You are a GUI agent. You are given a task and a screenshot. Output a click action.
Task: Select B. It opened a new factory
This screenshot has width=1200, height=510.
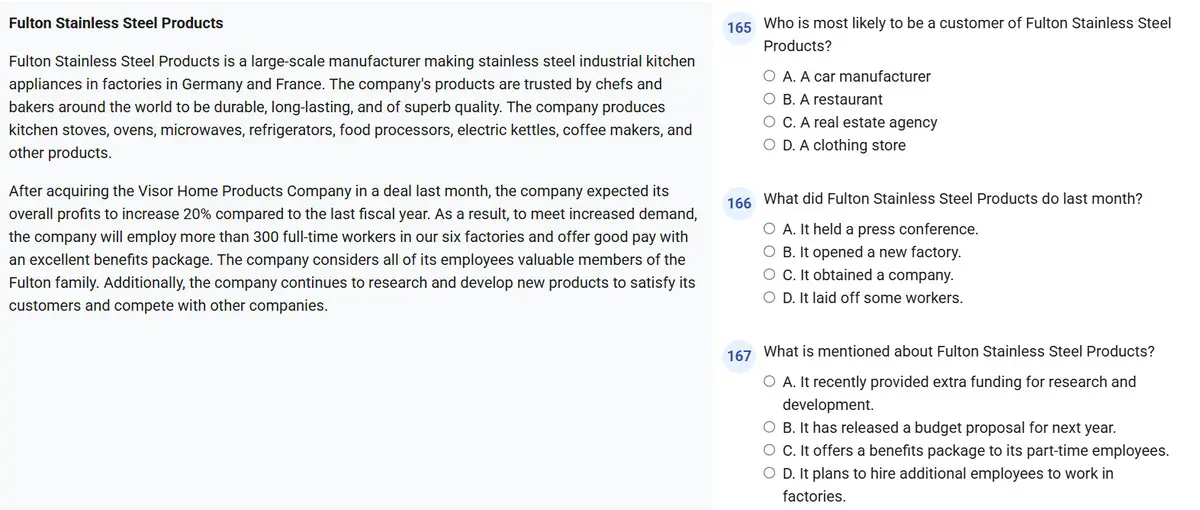click(x=769, y=252)
